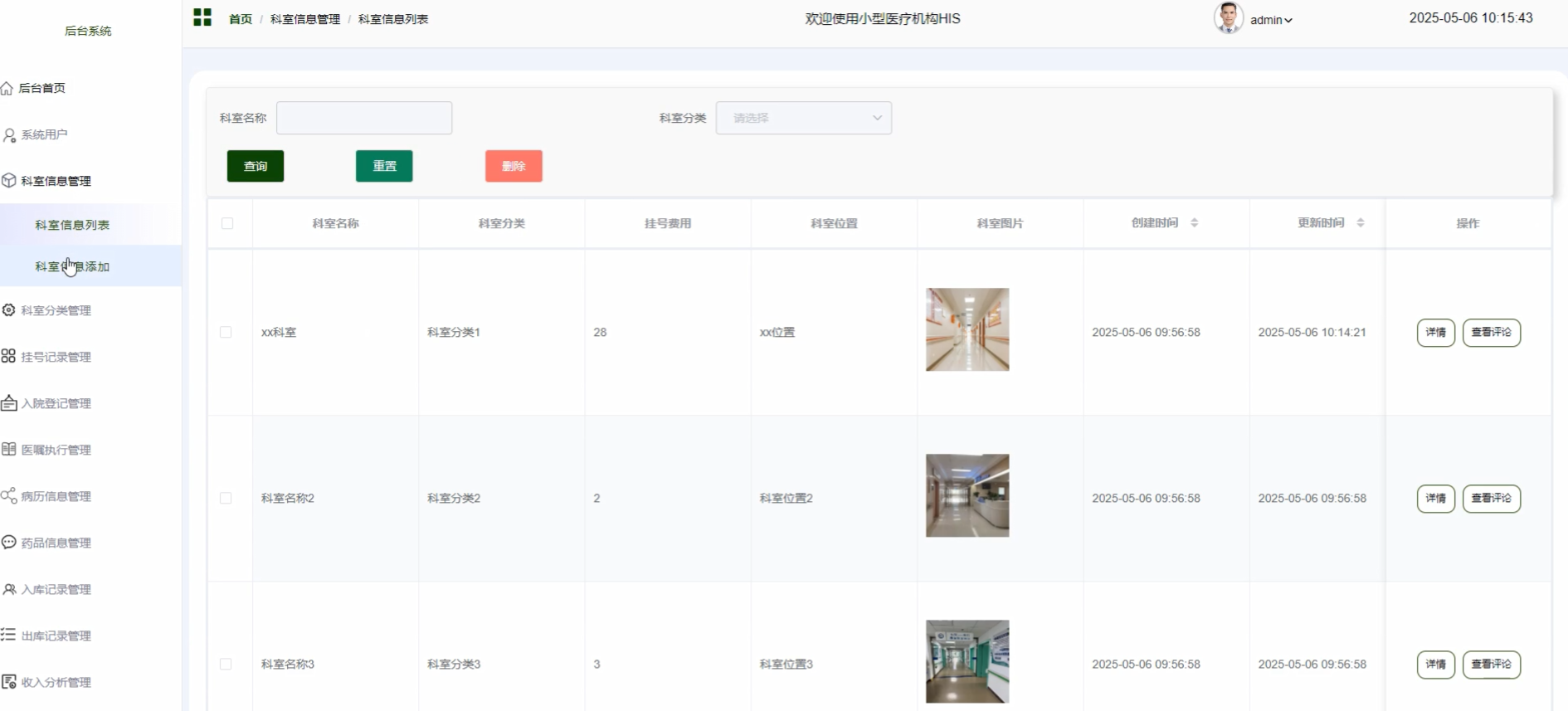Screen dimensions: 1568x711
Task: Click the 病历信息管理 share icon
Action: coord(9,495)
